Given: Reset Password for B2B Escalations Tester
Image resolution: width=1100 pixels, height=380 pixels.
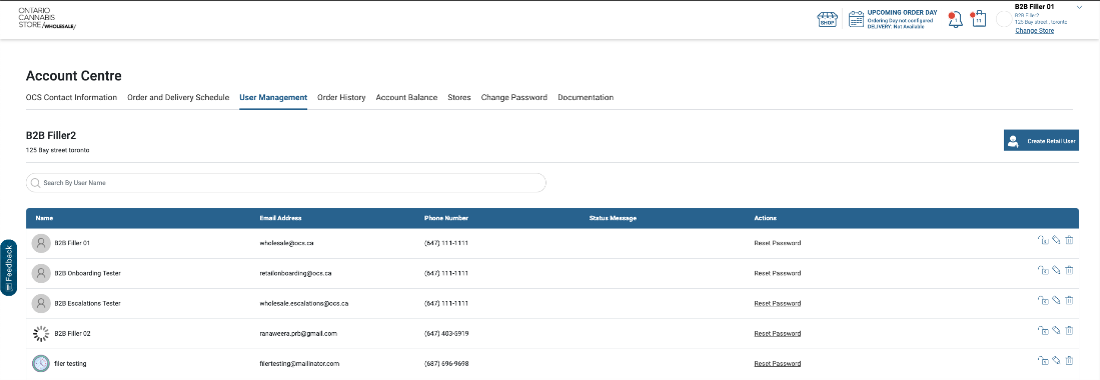Looking at the screenshot, I should (x=777, y=304).
